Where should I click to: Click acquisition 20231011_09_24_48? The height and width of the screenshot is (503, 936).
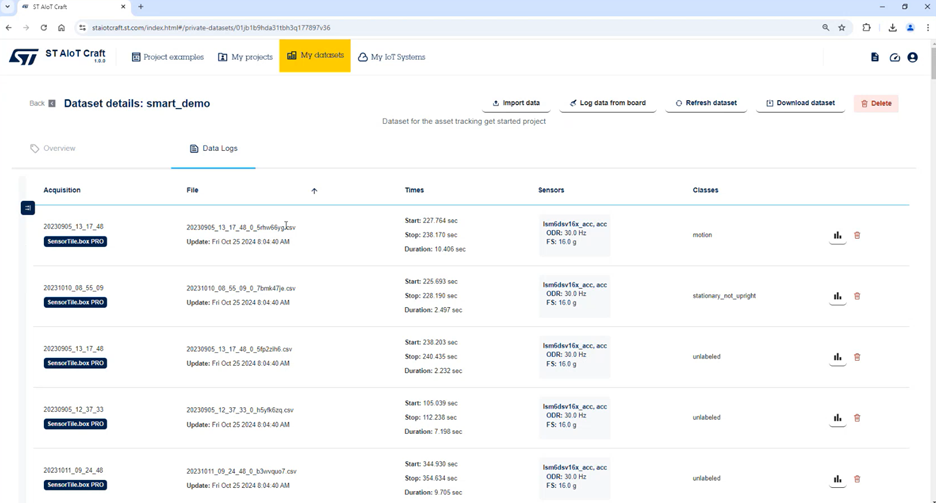tap(73, 471)
